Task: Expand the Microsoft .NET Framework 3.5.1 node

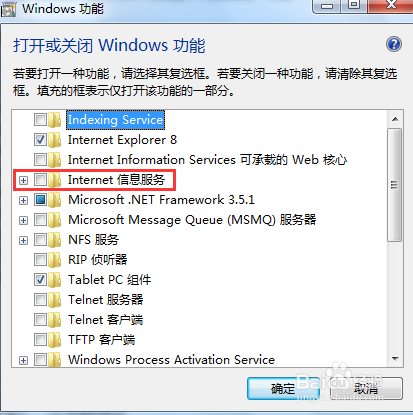Action: coord(23,200)
